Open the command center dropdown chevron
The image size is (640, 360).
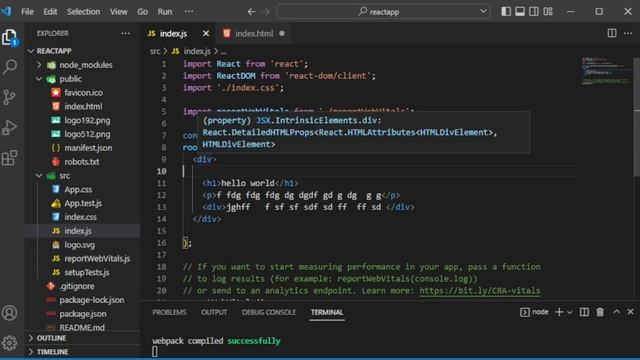point(483,11)
